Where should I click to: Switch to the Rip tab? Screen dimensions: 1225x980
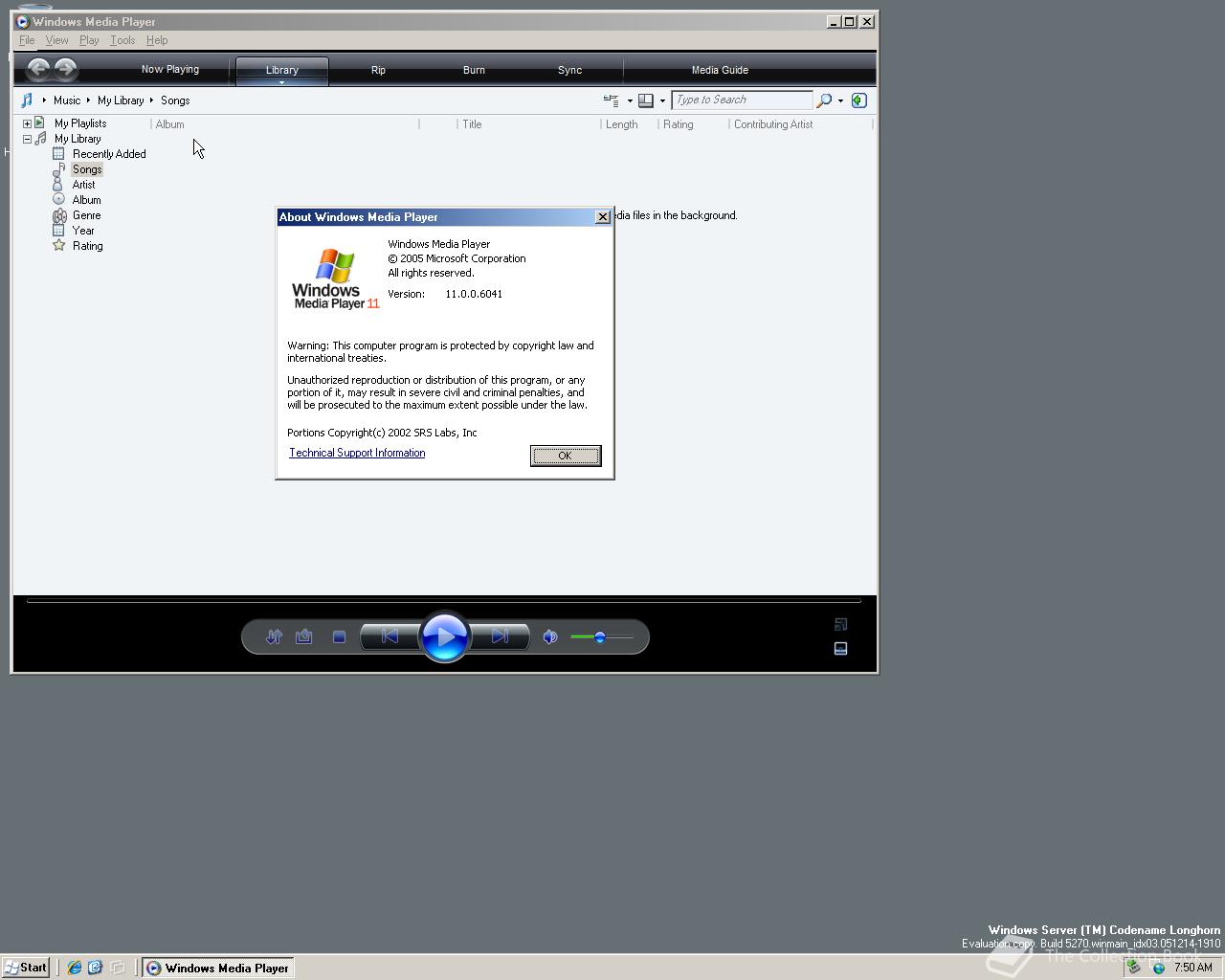point(378,70)
